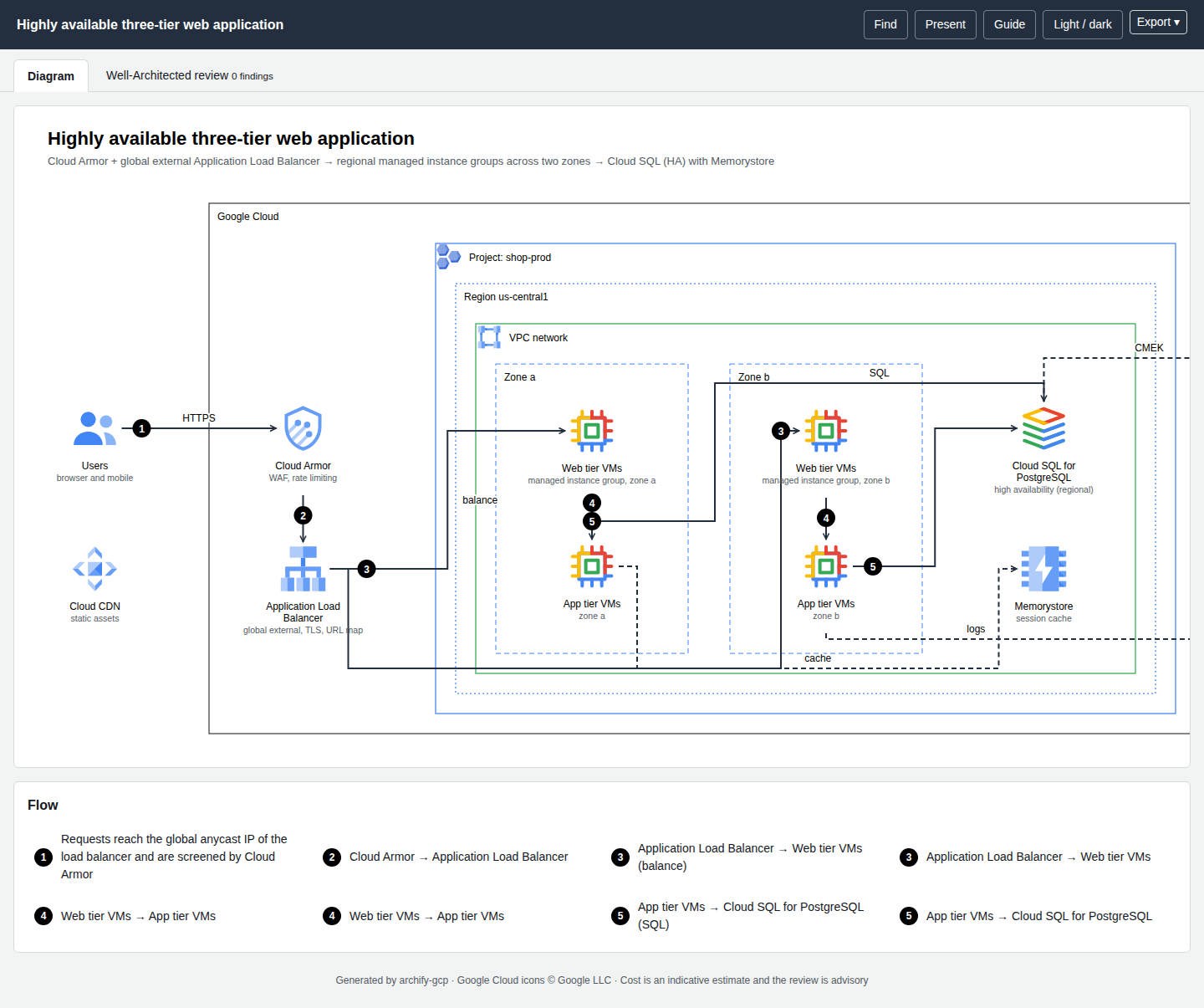Click step 3 marker beside Zone b Web tier

[x=781, y=431]
